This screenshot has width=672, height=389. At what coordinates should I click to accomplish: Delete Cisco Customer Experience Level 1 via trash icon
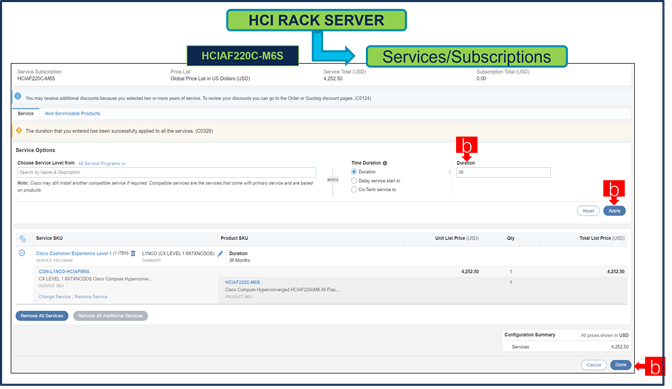(134, 255)
